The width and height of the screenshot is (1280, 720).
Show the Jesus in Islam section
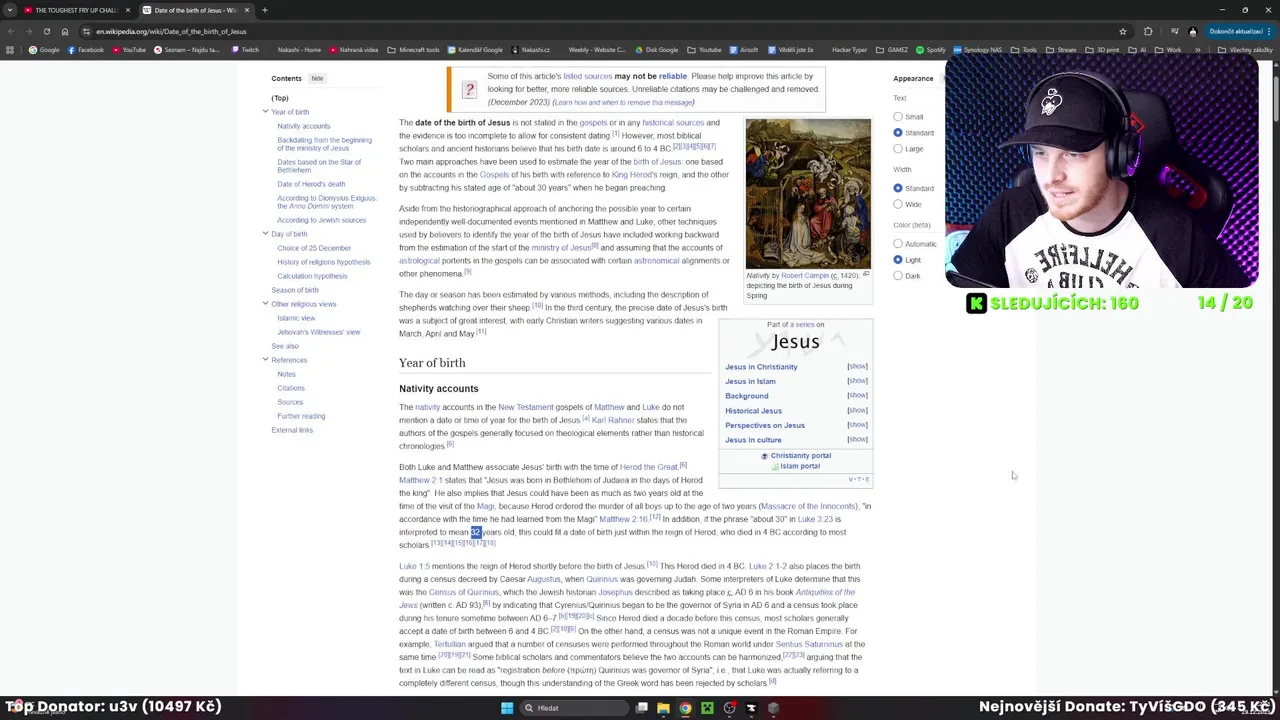[857, 381]
